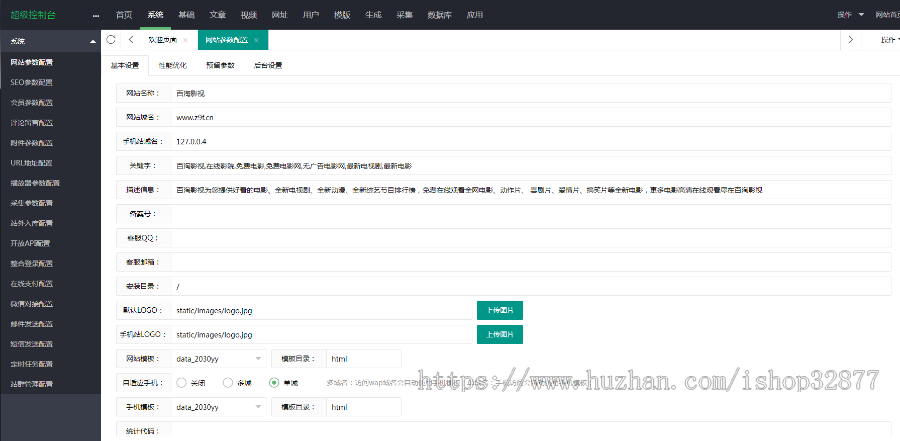This screenshot has height=441, width=900.
Task: Open 在线支付配置 in the sidebar
Action: click(x=32, y=283)
